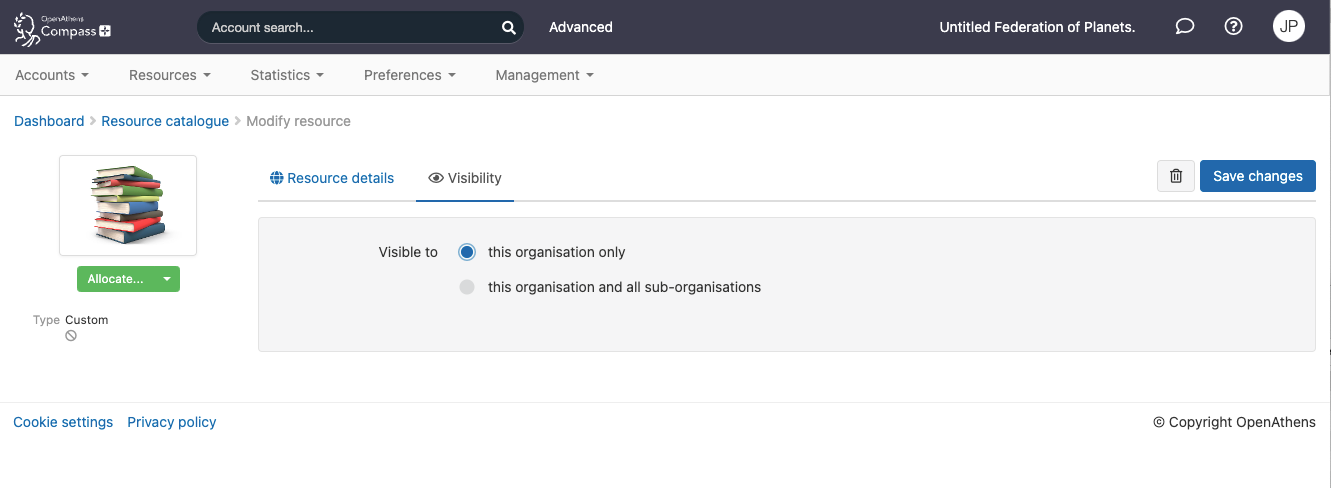The height and width of the screenshot is (488, 1331).
Task: Expand the Resources dropdown menu
Action: [169, 75]
